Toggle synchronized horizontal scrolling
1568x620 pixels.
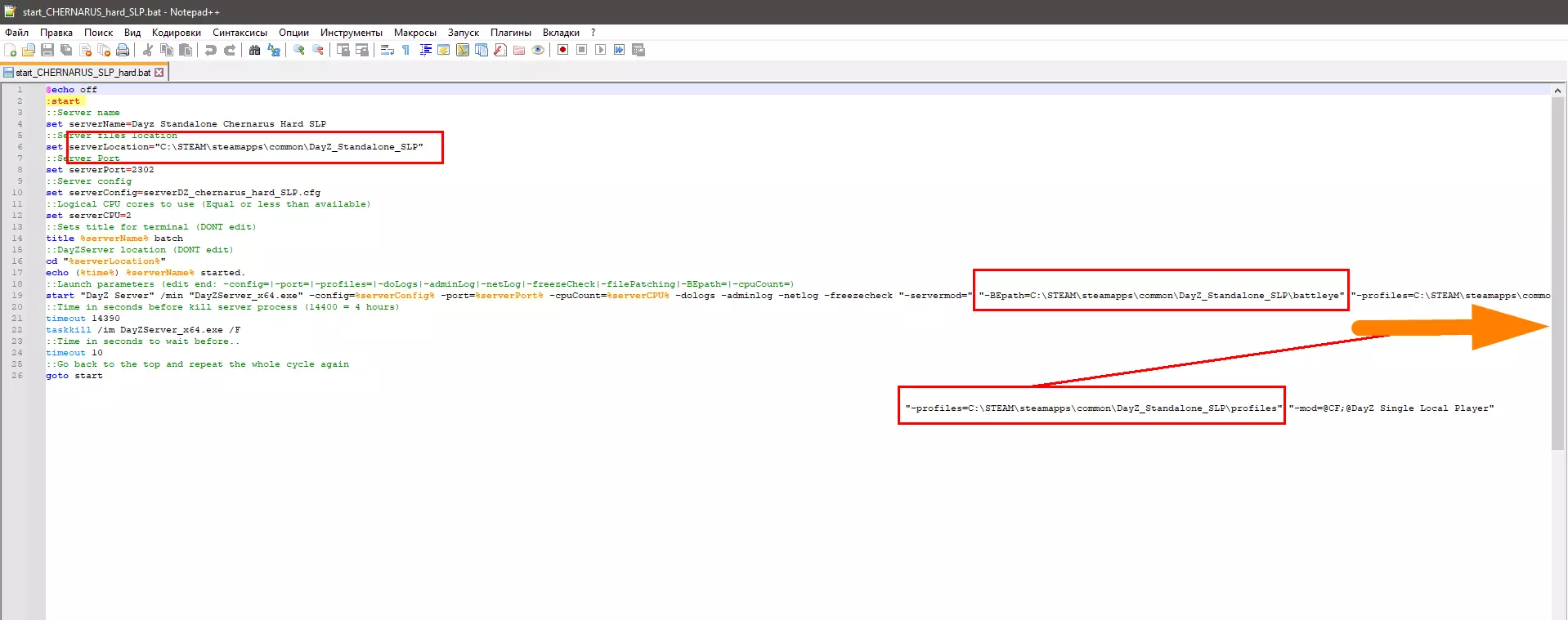pyautogui.click(x=362, y=50)
